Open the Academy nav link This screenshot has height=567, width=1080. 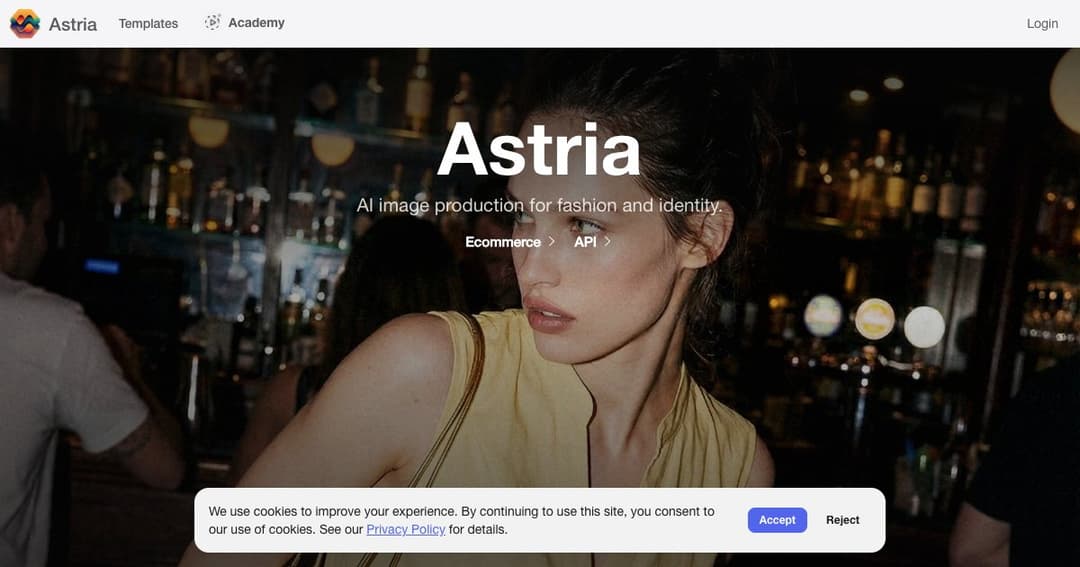pos(256,23)
